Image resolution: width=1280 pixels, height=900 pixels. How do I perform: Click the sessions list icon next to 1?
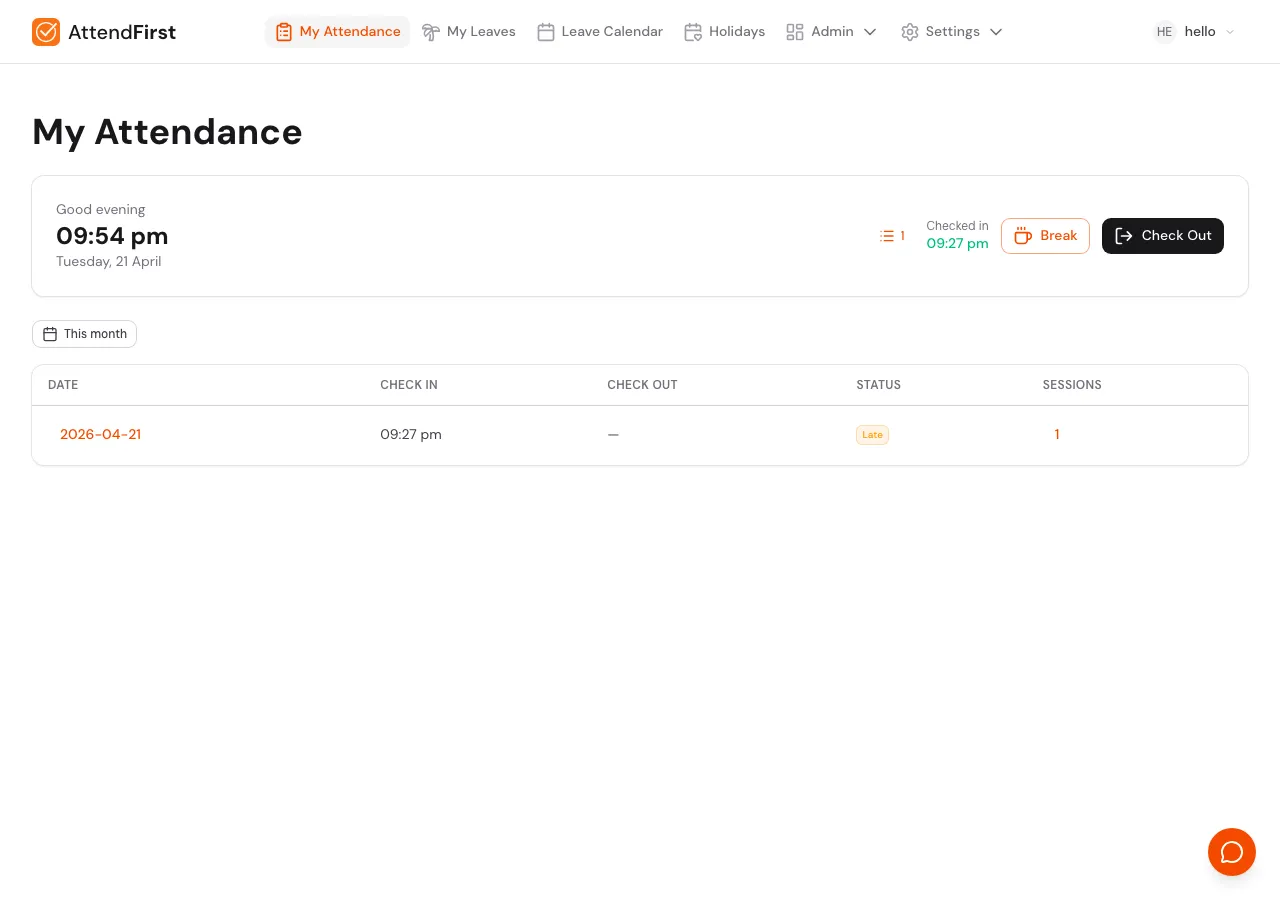pyautogui.click(x=887, y=236)
